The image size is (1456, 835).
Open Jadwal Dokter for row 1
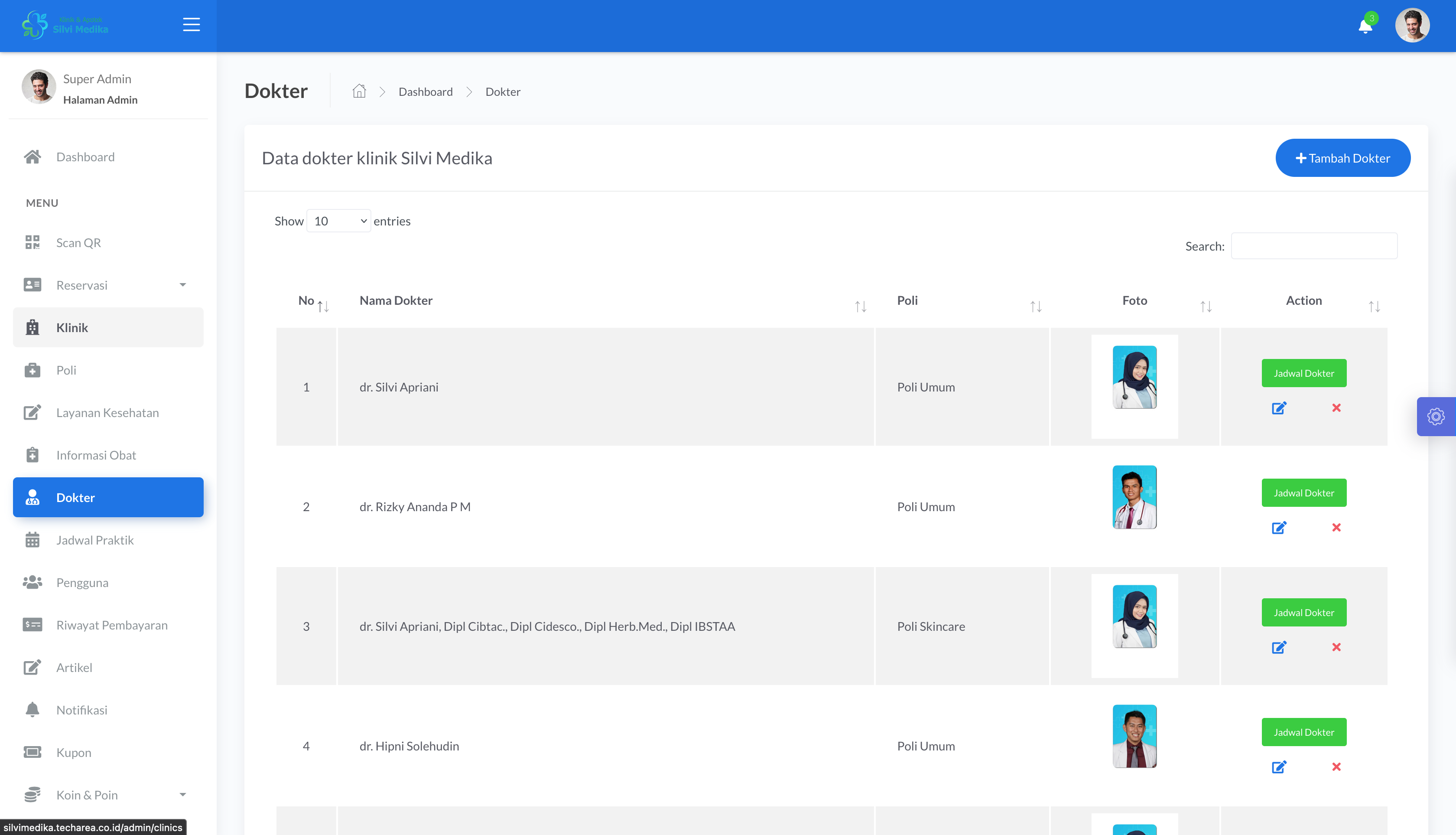pos(1303,373)
